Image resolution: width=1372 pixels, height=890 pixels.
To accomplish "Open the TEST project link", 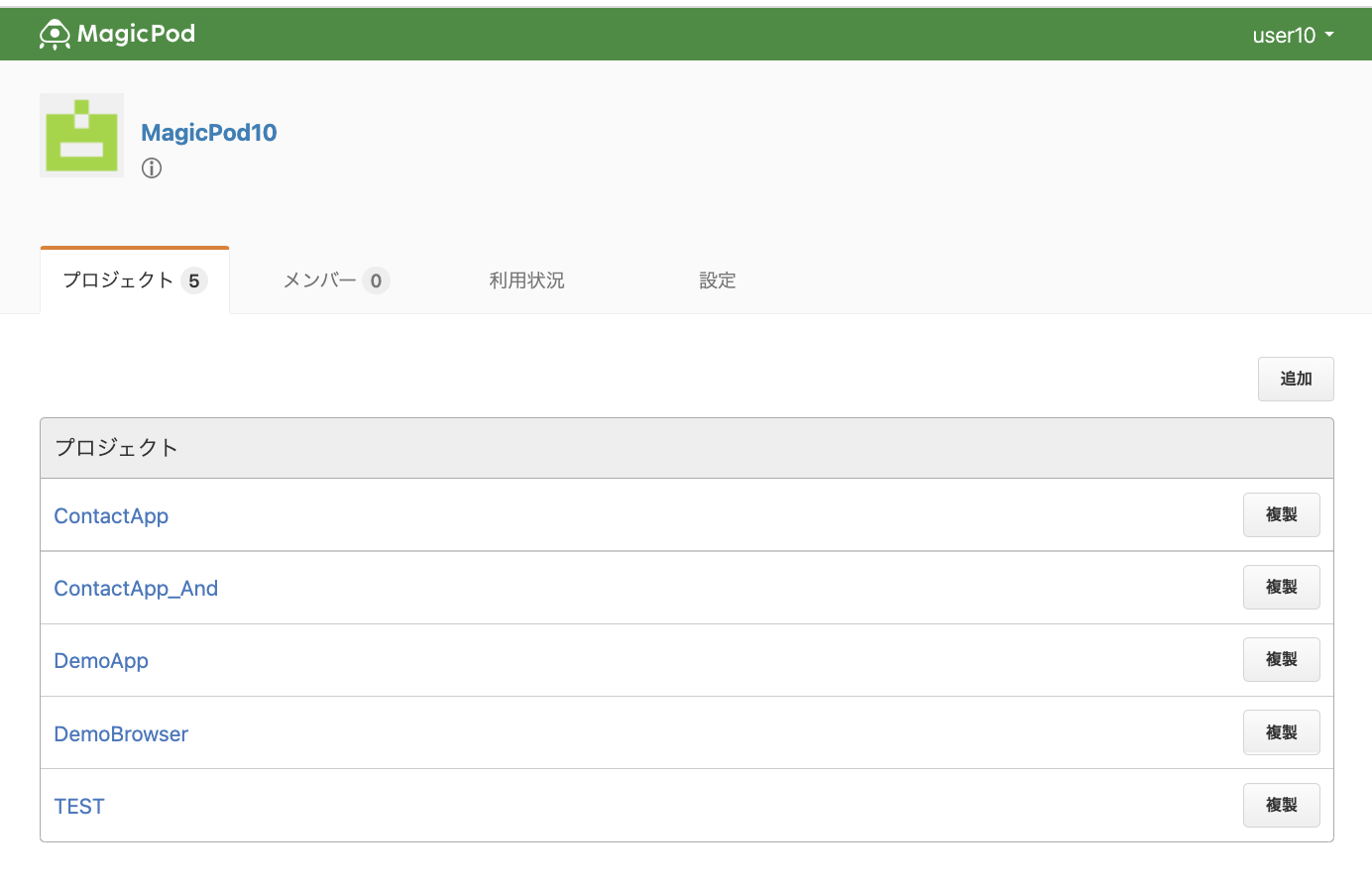I will [x=79, y=806].
